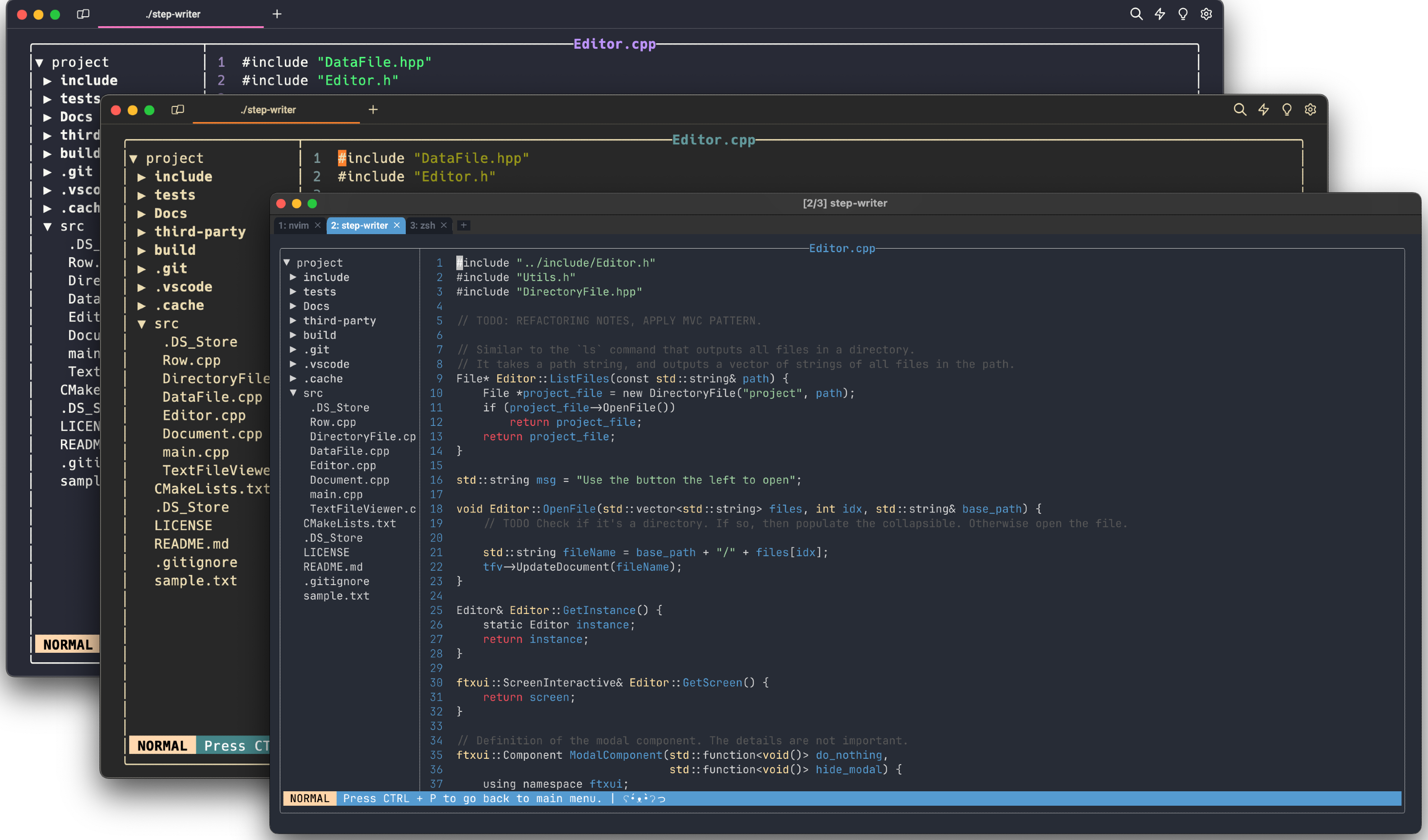Viewport: 1428px width, 840px height.
Task: Click '[2/3] step-writer' window title
Action: point(845,203)
